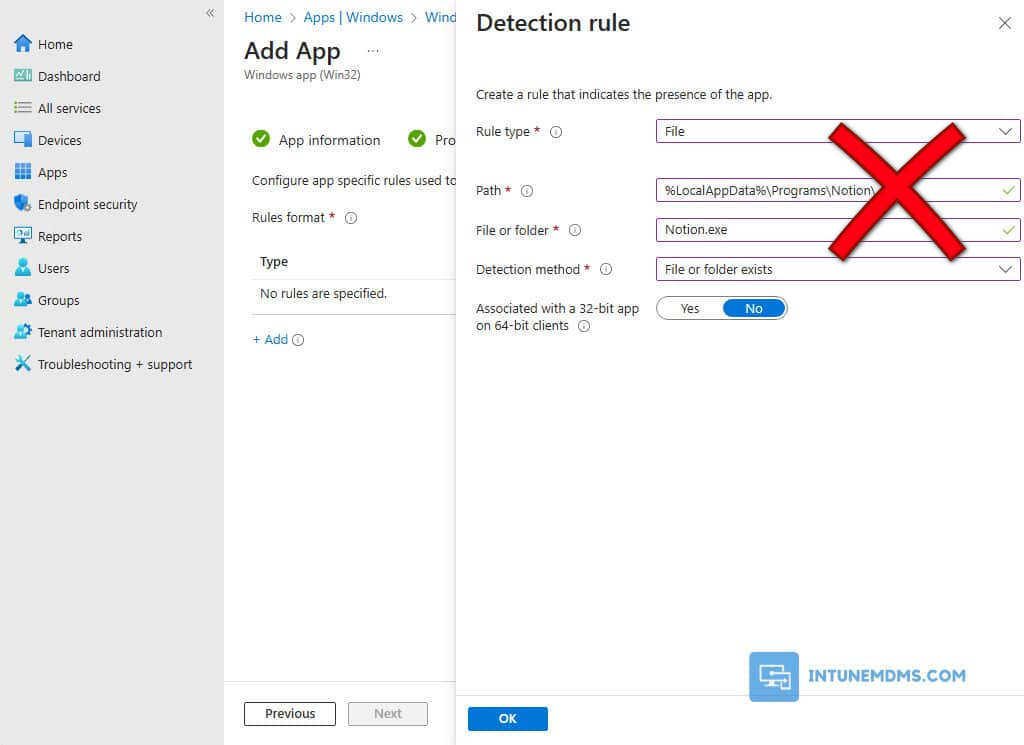Select Troubleshooting + support menu item
1024x745 pixels.
(x=103, y=364)
